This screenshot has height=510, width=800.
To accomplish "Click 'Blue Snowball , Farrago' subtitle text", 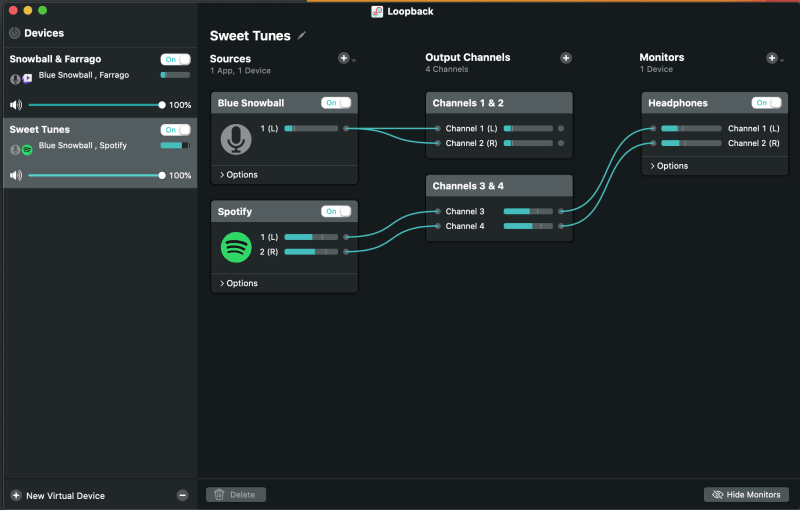I will pyautogui.click(x=84, y=75).
